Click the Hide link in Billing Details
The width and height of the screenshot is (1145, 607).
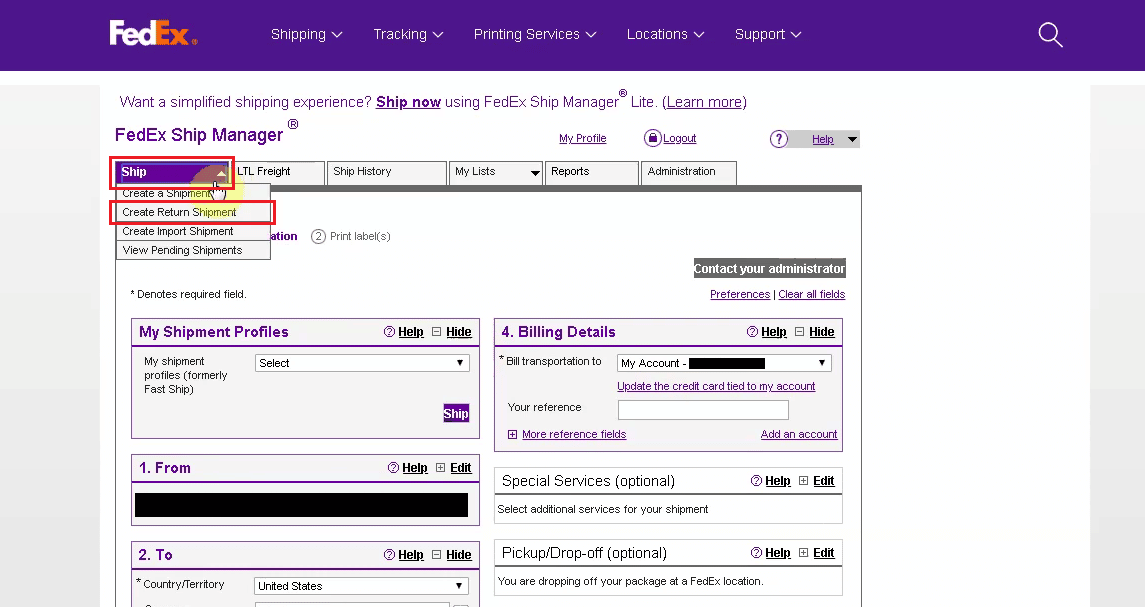tap(822, 332)
